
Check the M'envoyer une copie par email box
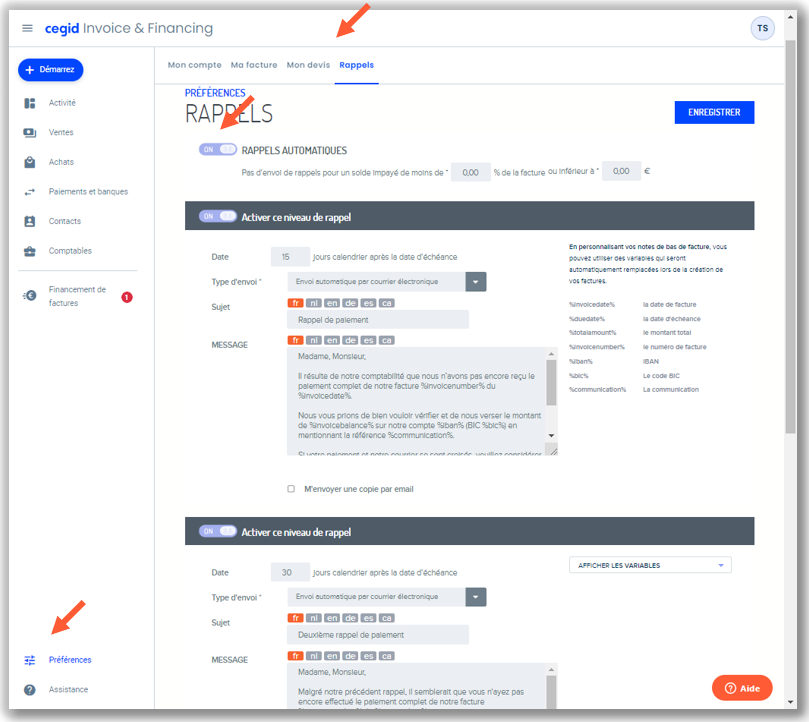[290, 489]
